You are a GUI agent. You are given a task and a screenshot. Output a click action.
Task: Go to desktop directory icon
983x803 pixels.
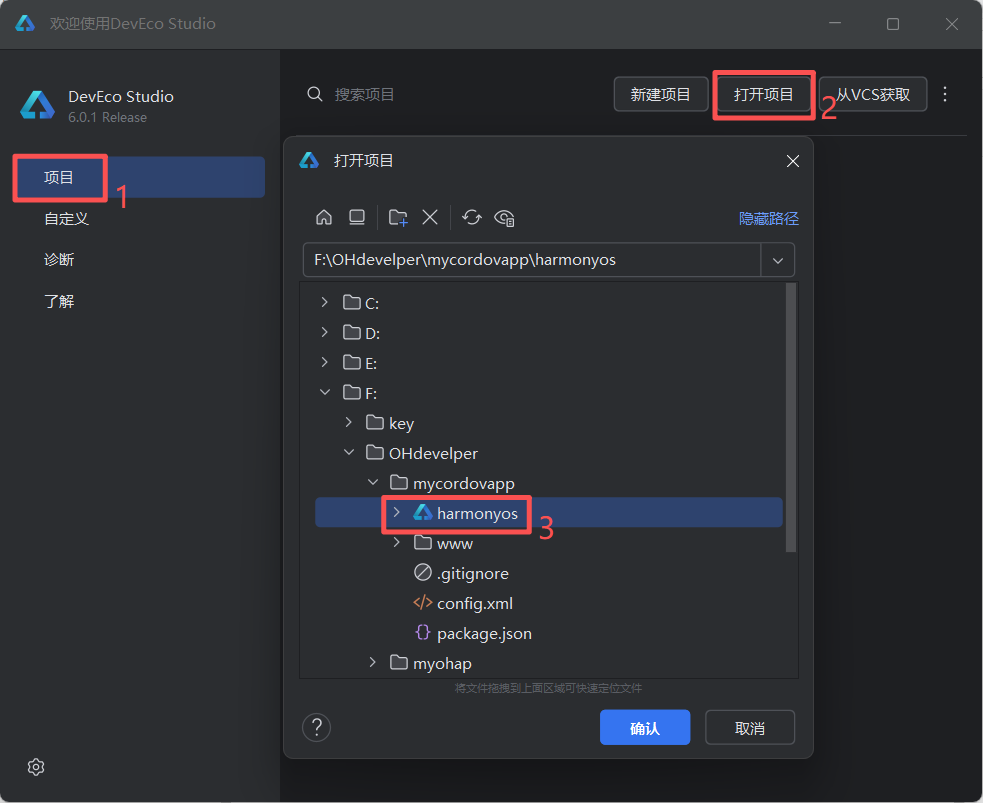tap(357, 218)
